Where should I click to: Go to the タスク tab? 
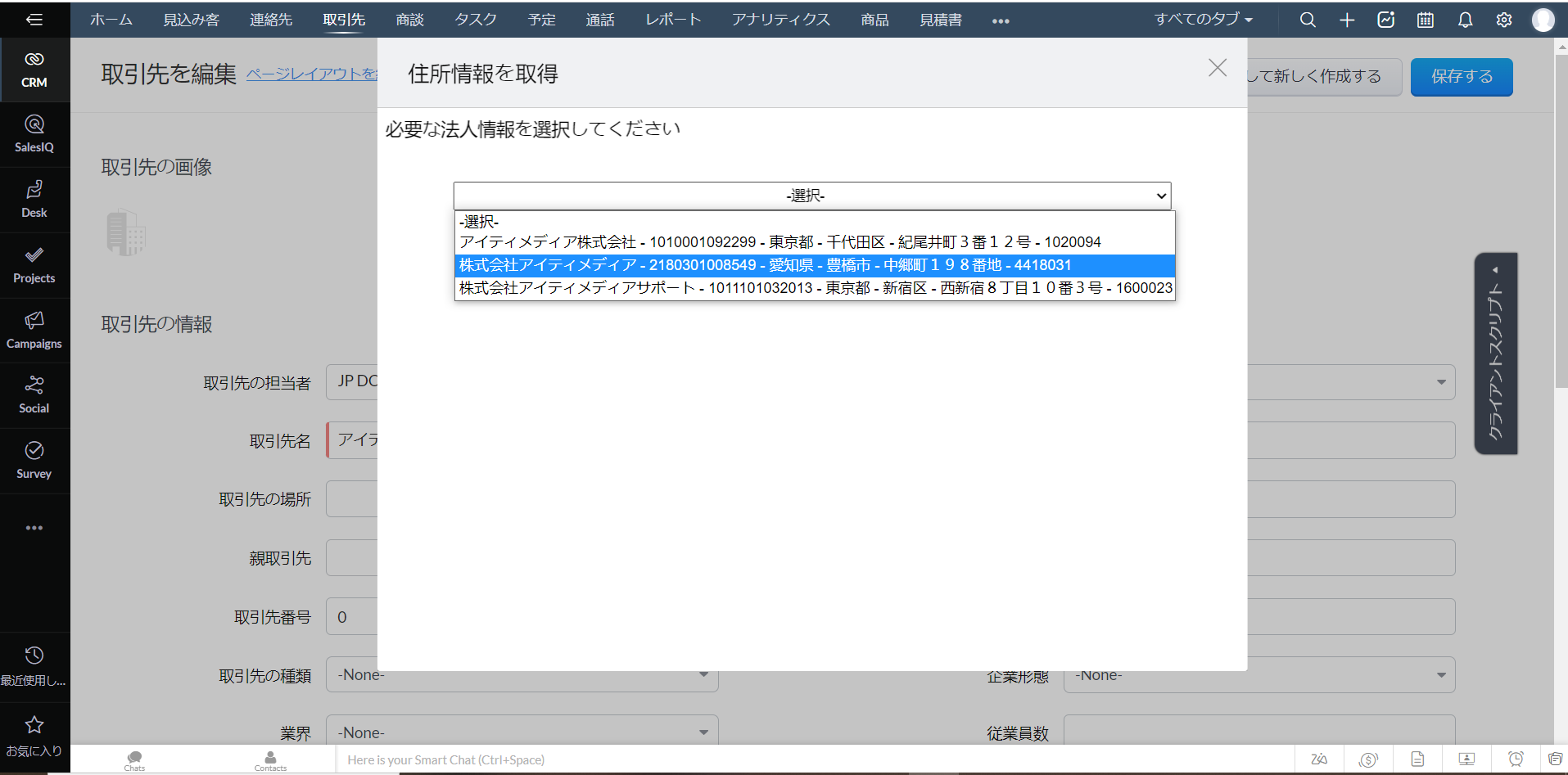pos(476,20)
